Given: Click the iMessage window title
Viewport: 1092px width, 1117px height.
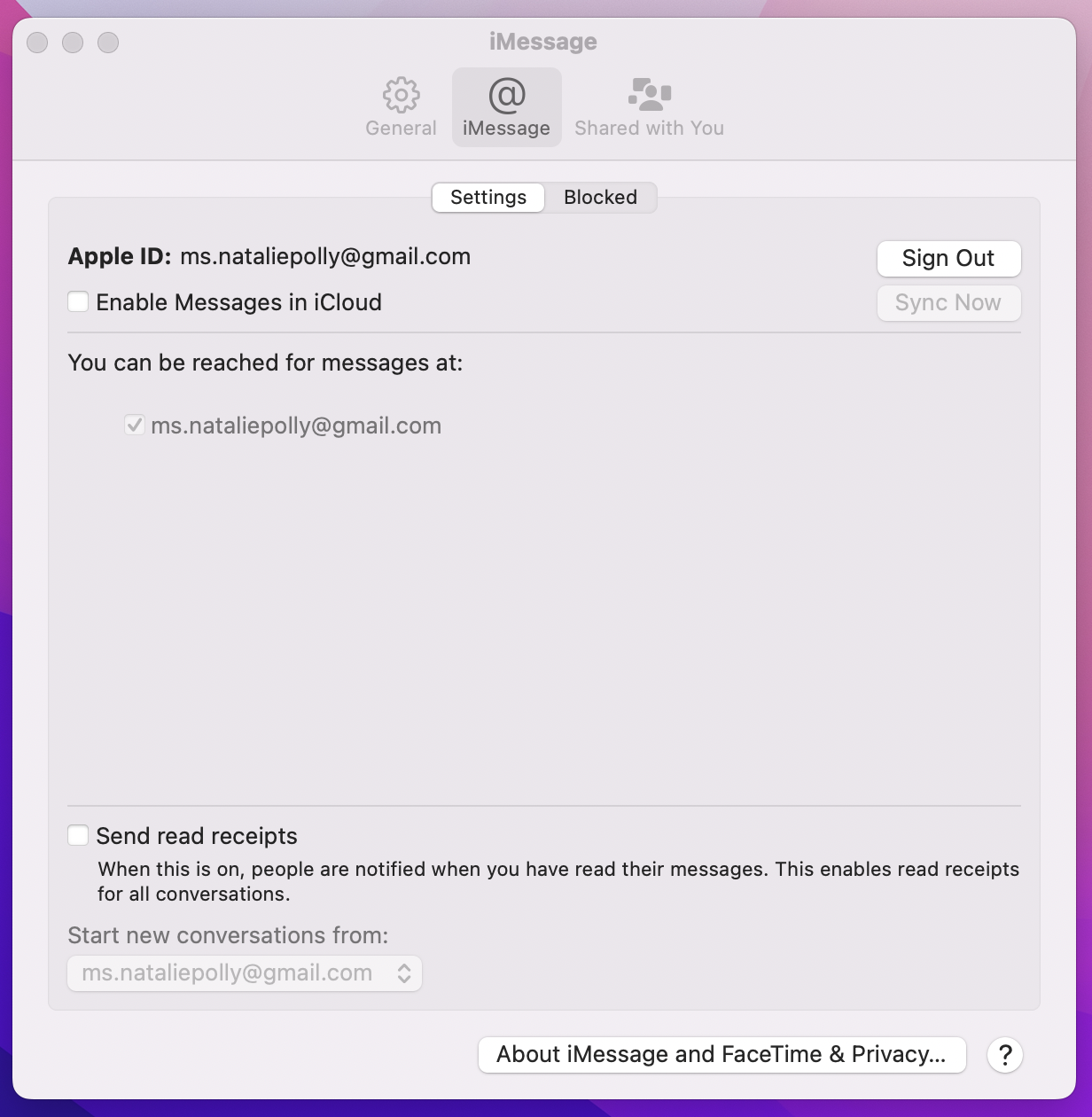Looking at the screenshot, I should (x=542, y=42).
